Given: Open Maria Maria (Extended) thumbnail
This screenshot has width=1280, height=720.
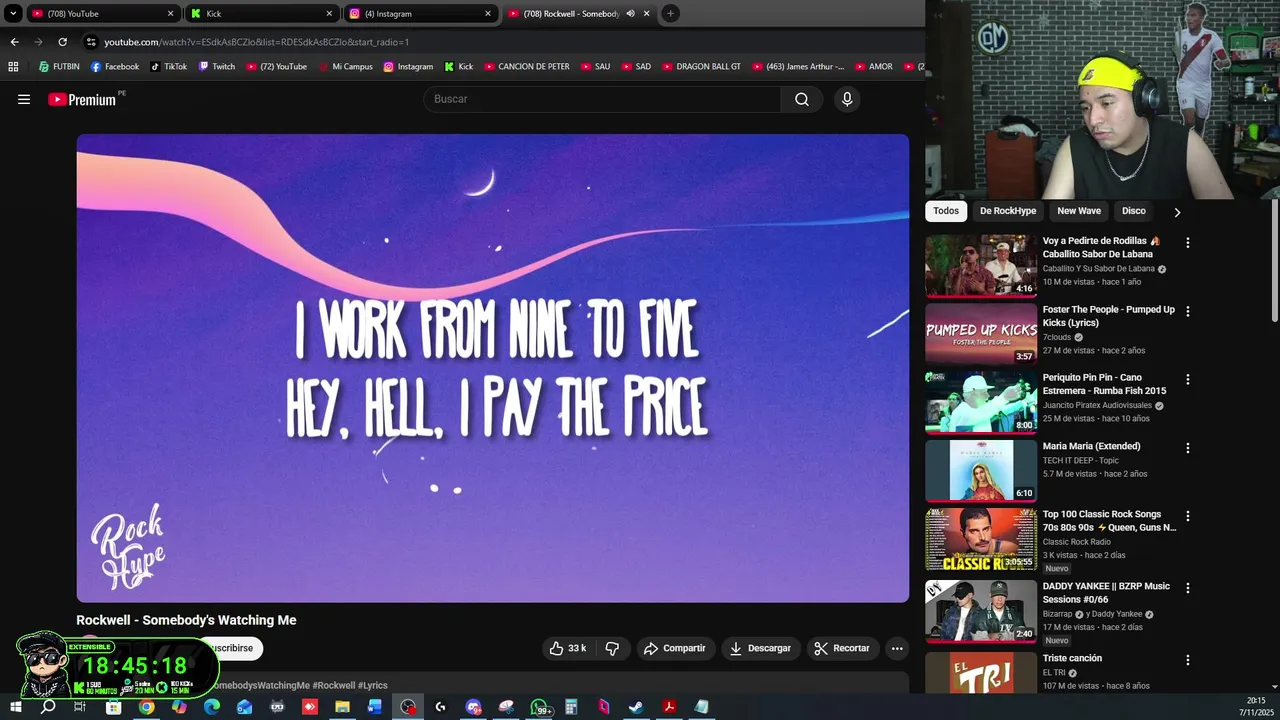Looking at the screenshot, I should pyautogui.click(x=981, y=470).
